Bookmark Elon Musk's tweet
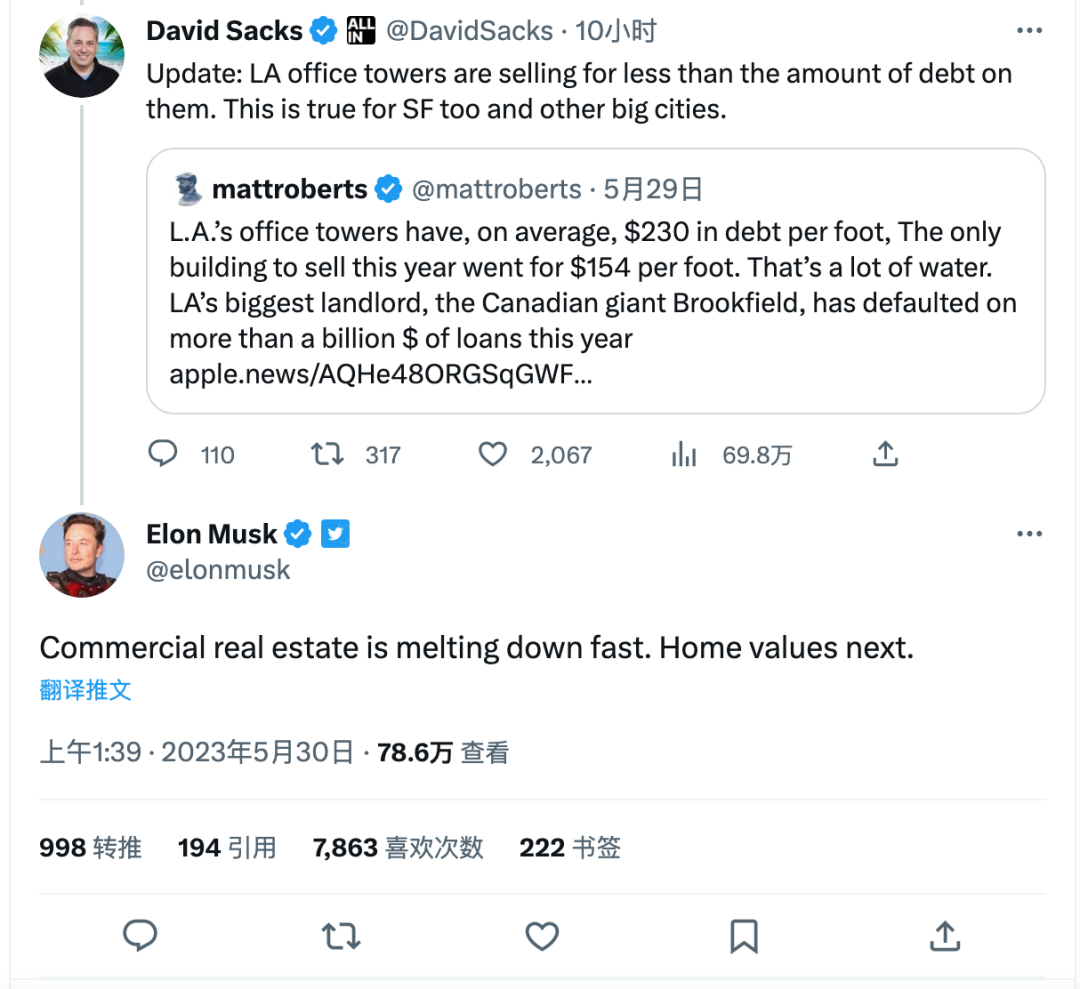Image resolution: width=1080 pixels, height=989 pixels. (743, 936)
